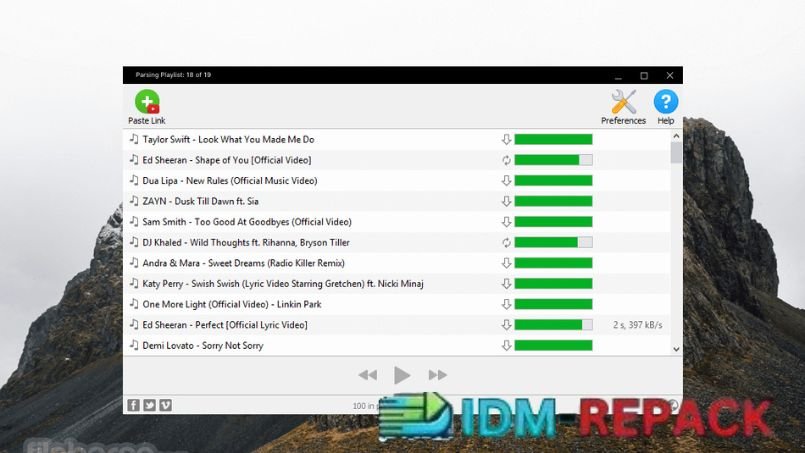The width and height of the screenshot is (805, 453).
Task: Click the download arrow for Dua Lipa New Rules
Action: 506,181
